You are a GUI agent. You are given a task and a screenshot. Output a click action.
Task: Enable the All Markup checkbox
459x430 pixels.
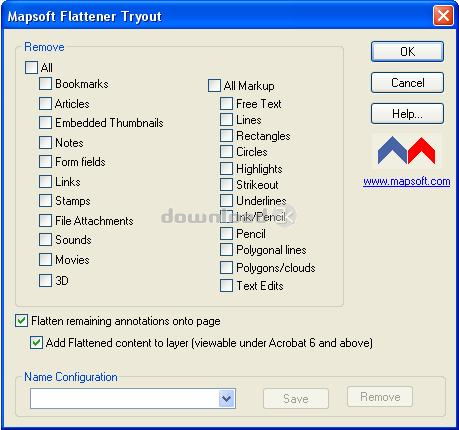click(x=214, y=85)
